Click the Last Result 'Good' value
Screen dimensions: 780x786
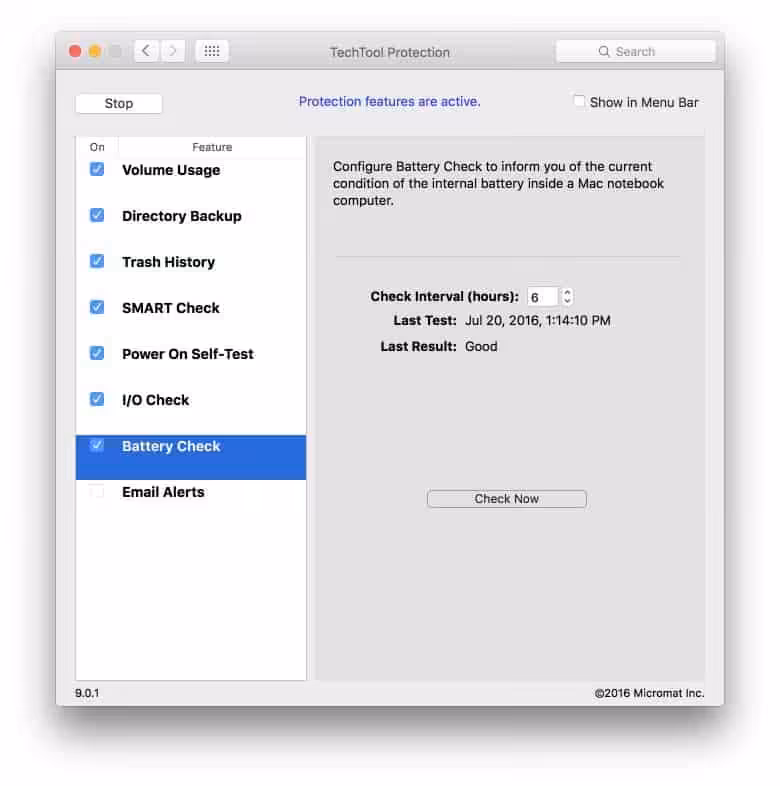pyautogui.click(x=481, y=346)
